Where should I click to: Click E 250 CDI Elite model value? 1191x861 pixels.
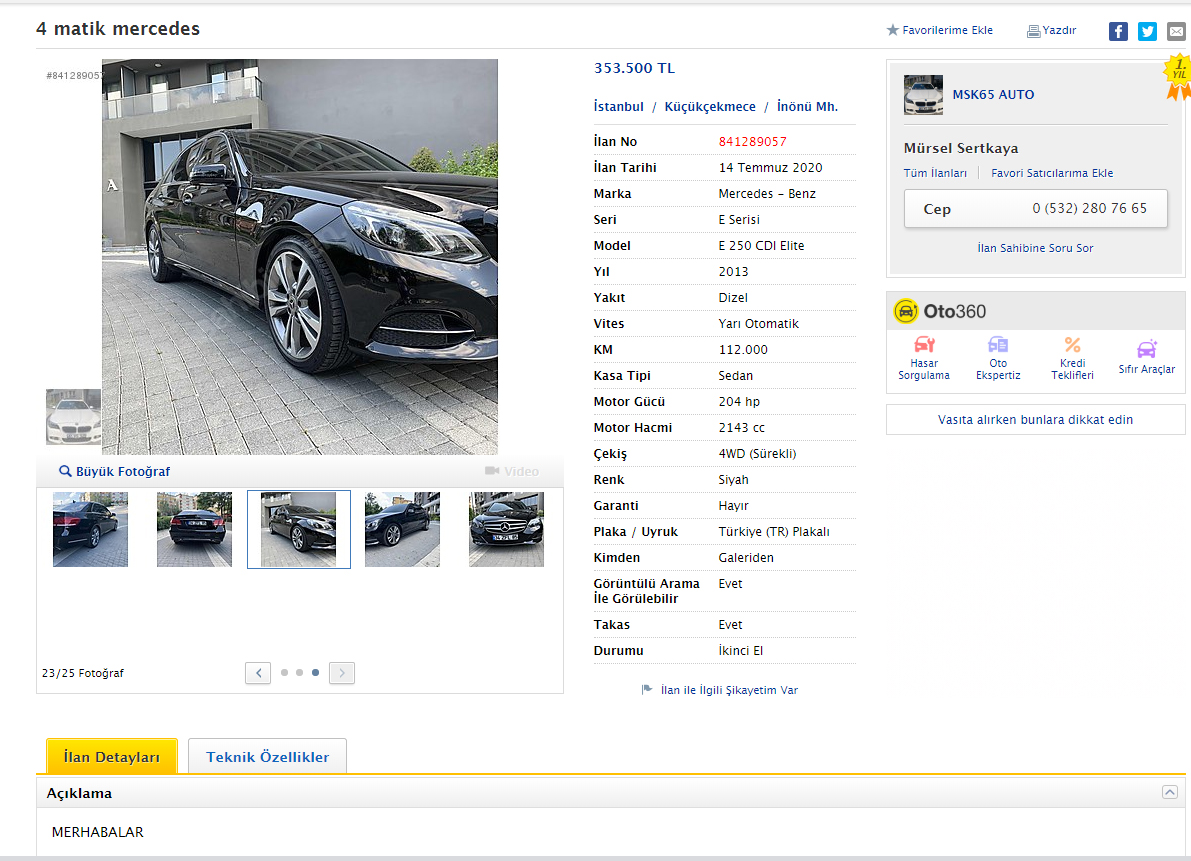(761, 246)
